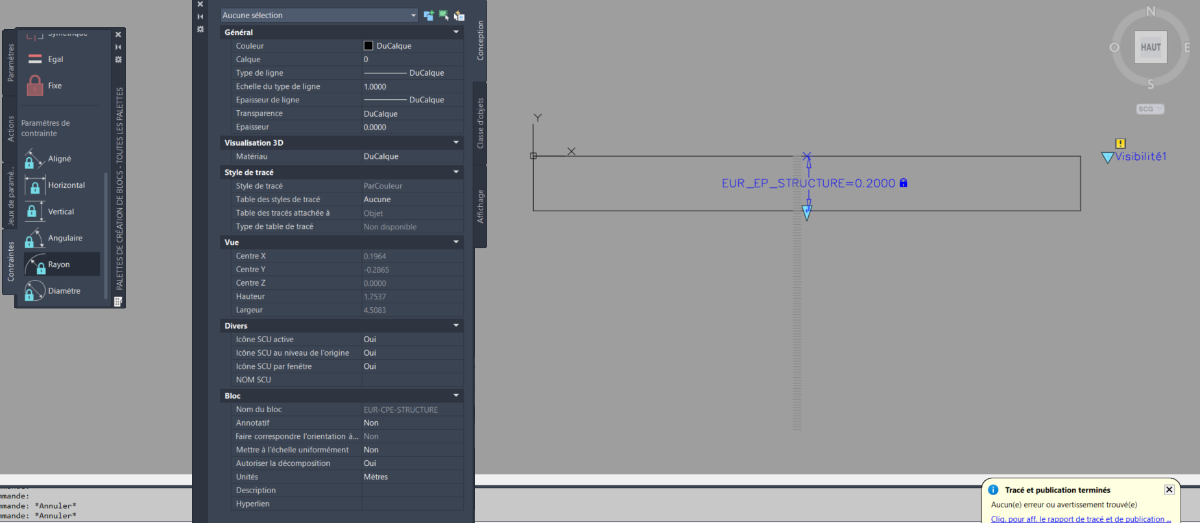The image size is (1200, 523).
Task: Collapse the Style de tracé section
Action: (457, 172)
